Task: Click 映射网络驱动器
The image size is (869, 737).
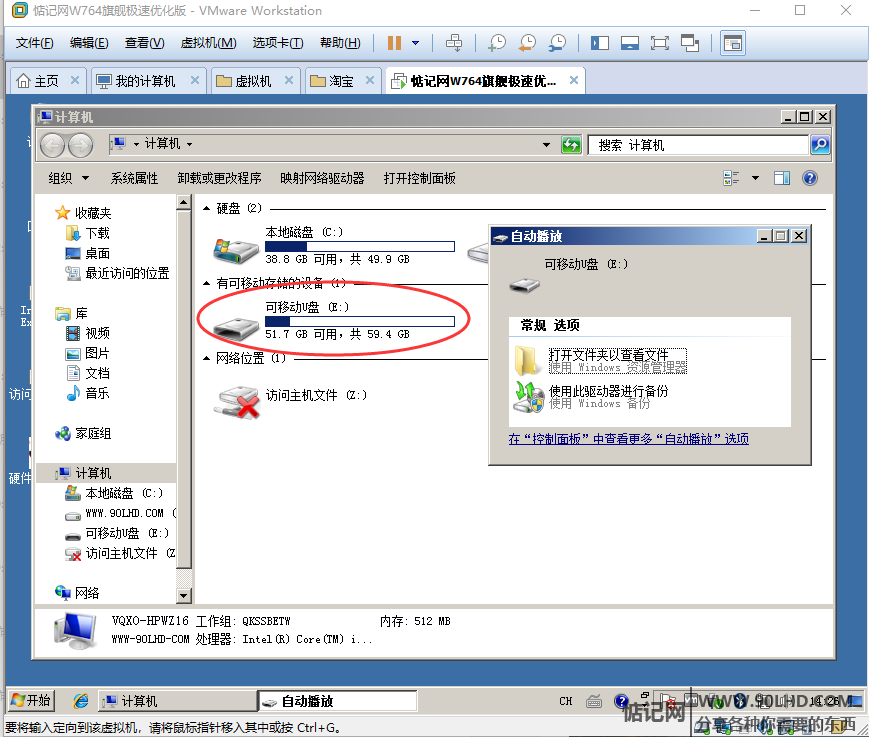Action: pyautogui.click(x=322, y=178)
